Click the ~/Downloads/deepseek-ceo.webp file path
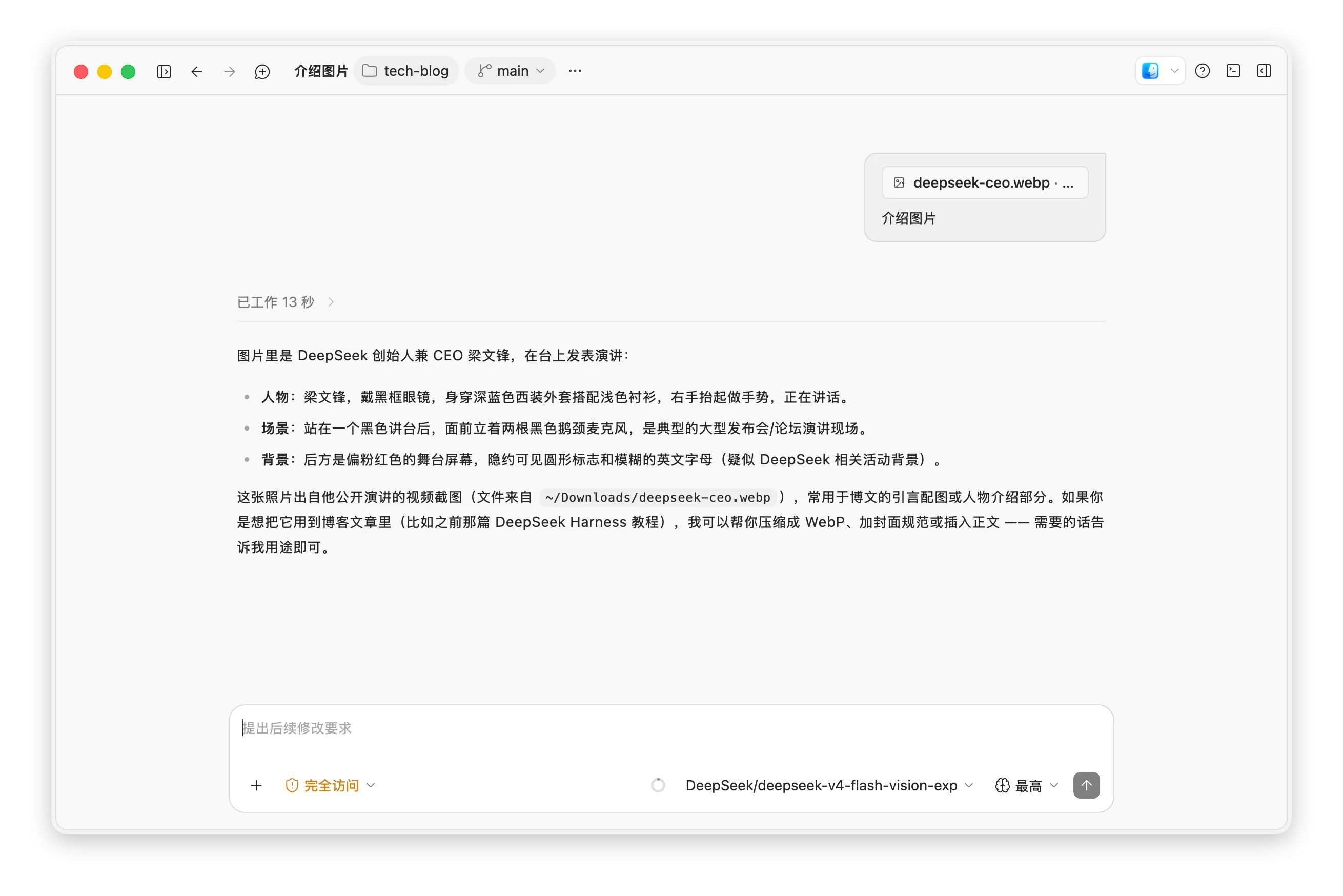Image resolution: width=1343 pixels, height=896 pixels. (x=658, y=497)
